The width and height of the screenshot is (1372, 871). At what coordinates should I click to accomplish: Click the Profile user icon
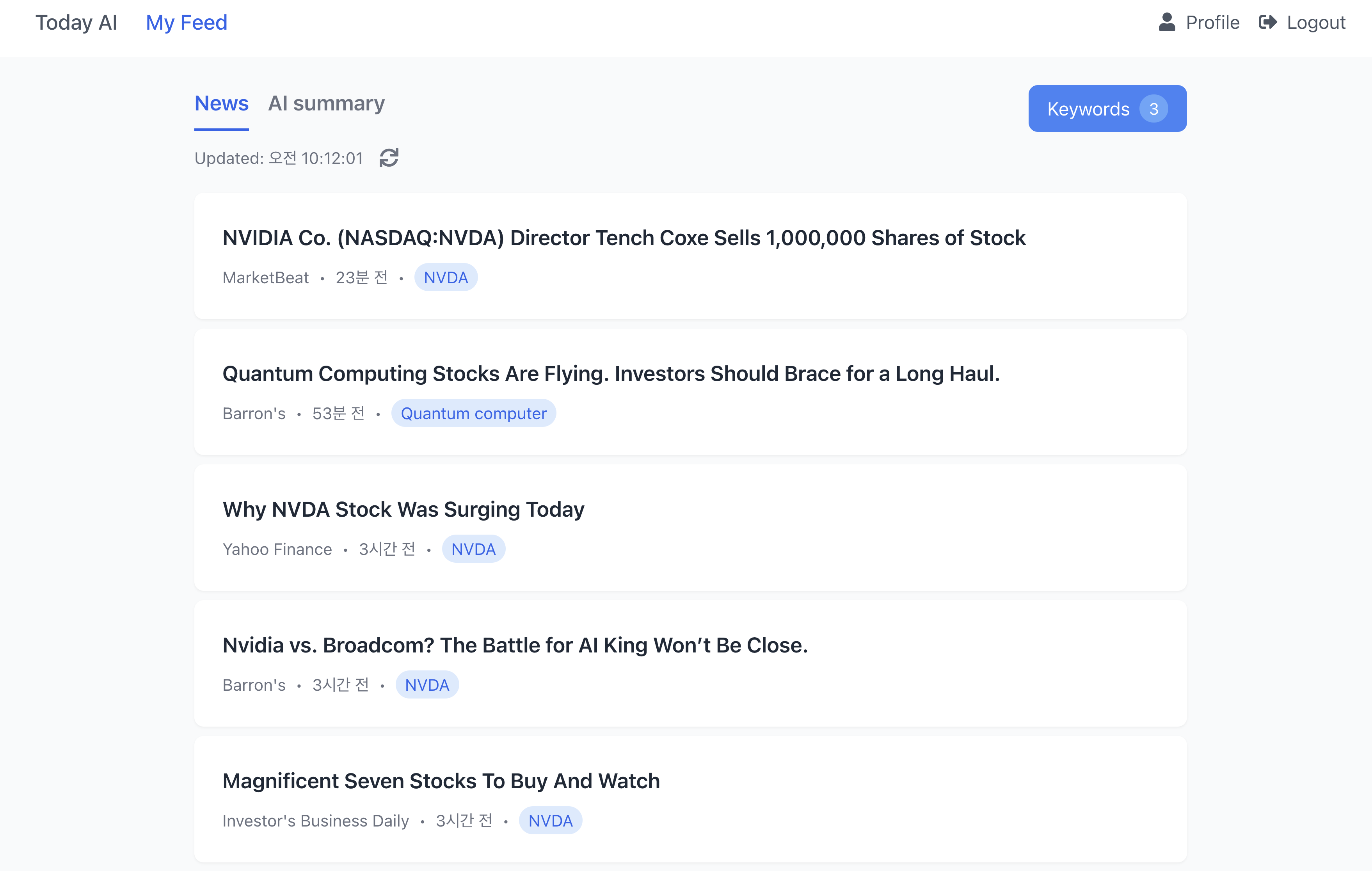1166,23
